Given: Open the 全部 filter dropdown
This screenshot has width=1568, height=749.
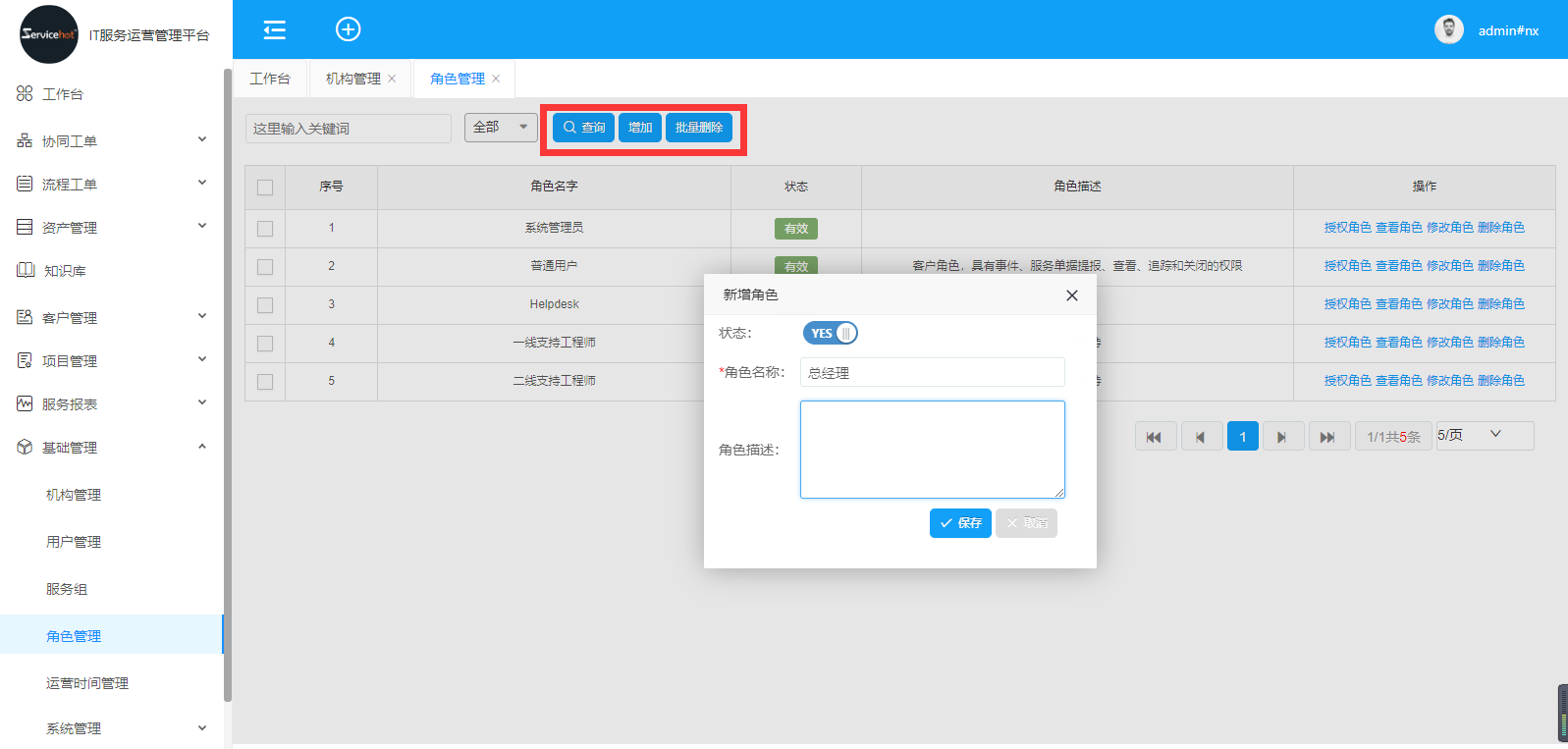Looking at the screenshot, I should [501, 128].
